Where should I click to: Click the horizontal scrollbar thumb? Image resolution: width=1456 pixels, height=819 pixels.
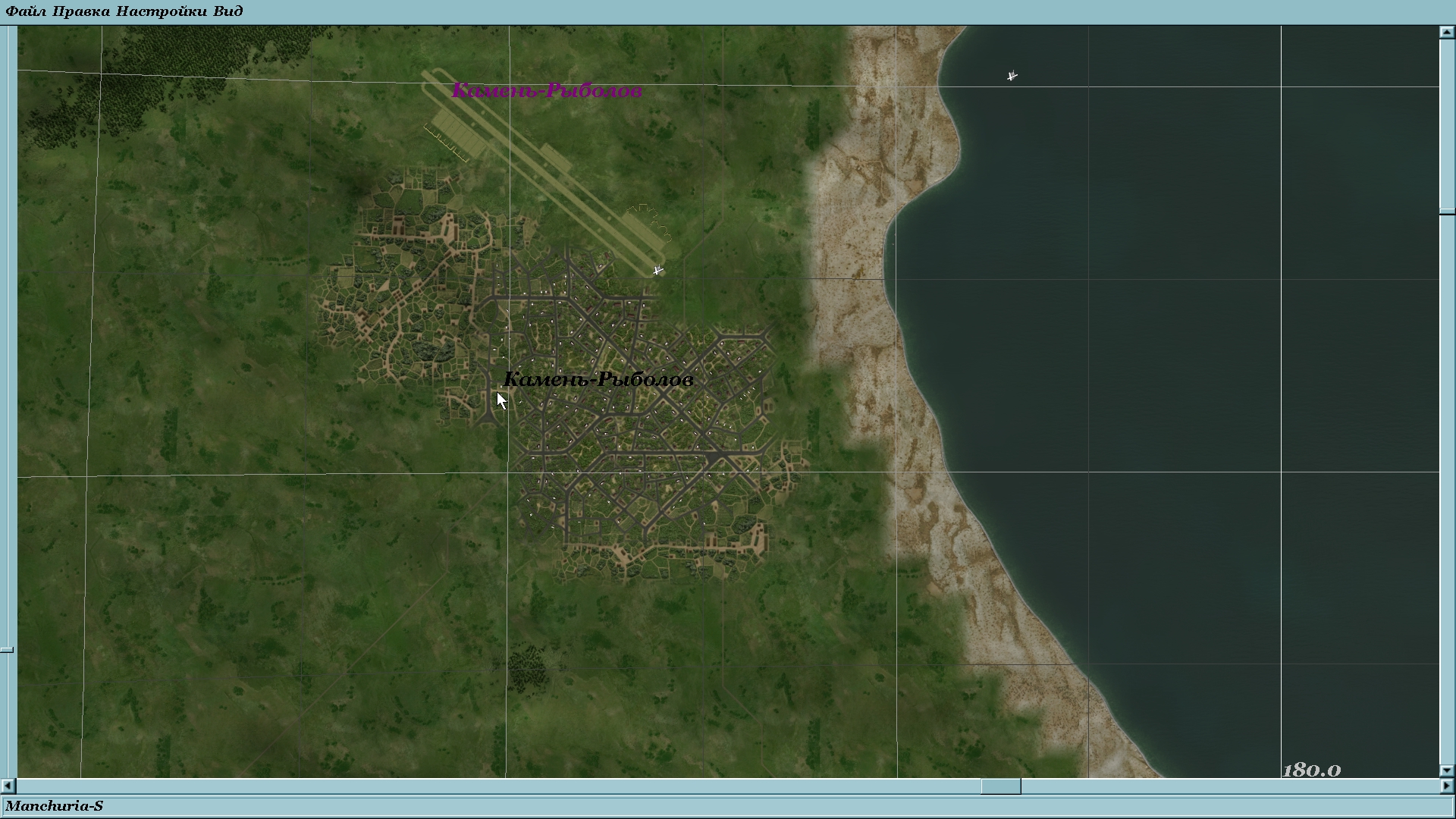pyautogui.click(x=1001, y=786)
